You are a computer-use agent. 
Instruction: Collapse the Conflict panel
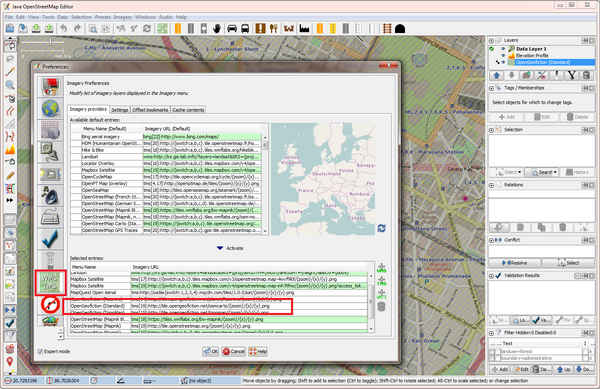point(491,240)
